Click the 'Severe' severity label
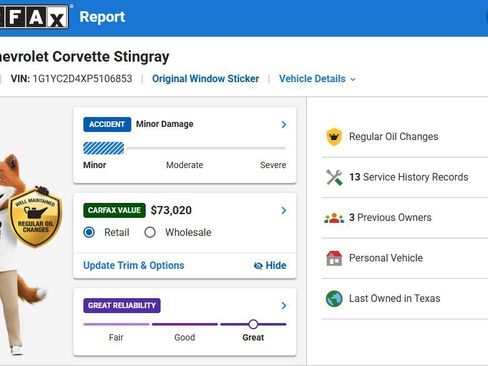The width and height of the screenshot is (488, 366). click(273, 165)
